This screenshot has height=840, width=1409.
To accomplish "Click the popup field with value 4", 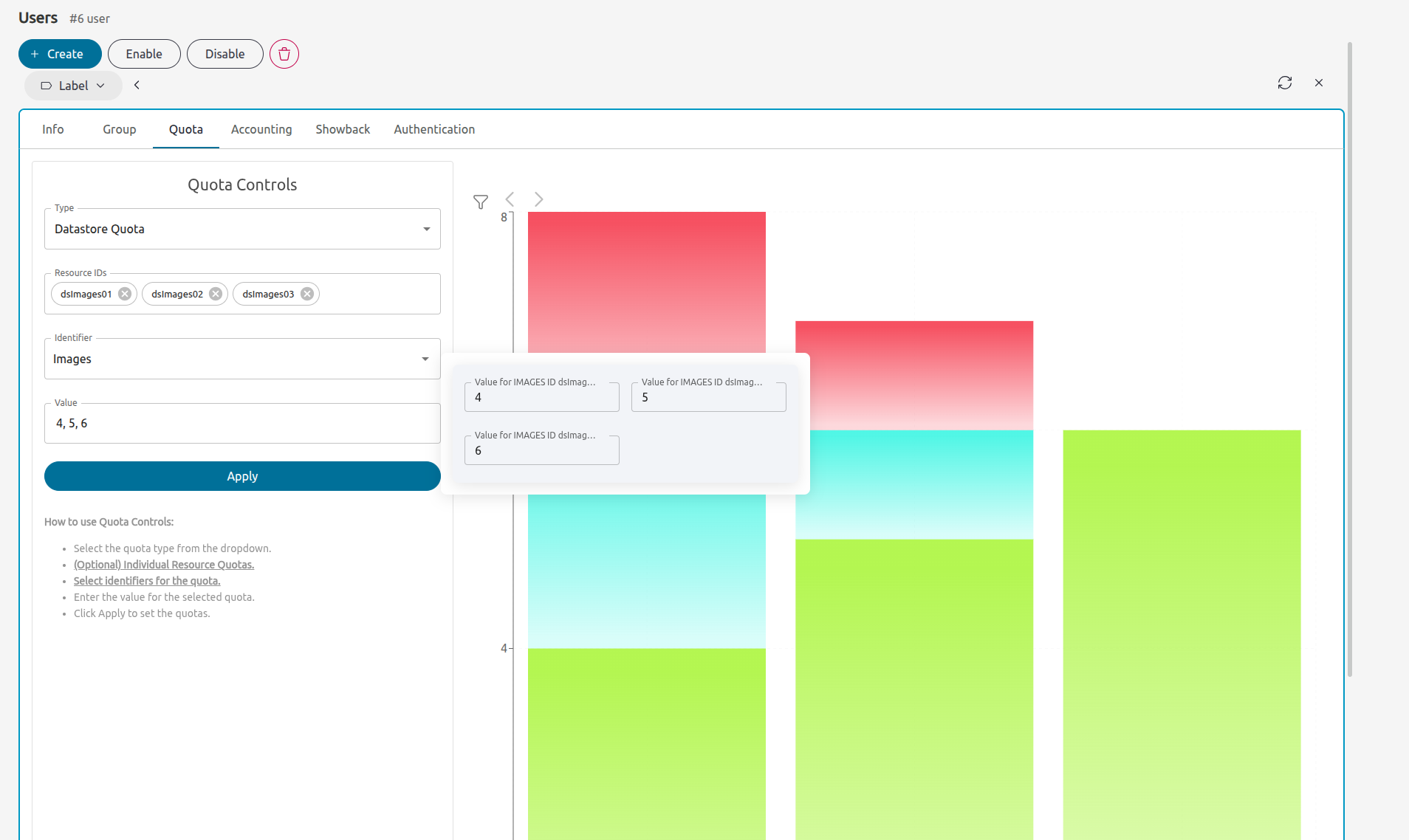I will click(542, 397).
